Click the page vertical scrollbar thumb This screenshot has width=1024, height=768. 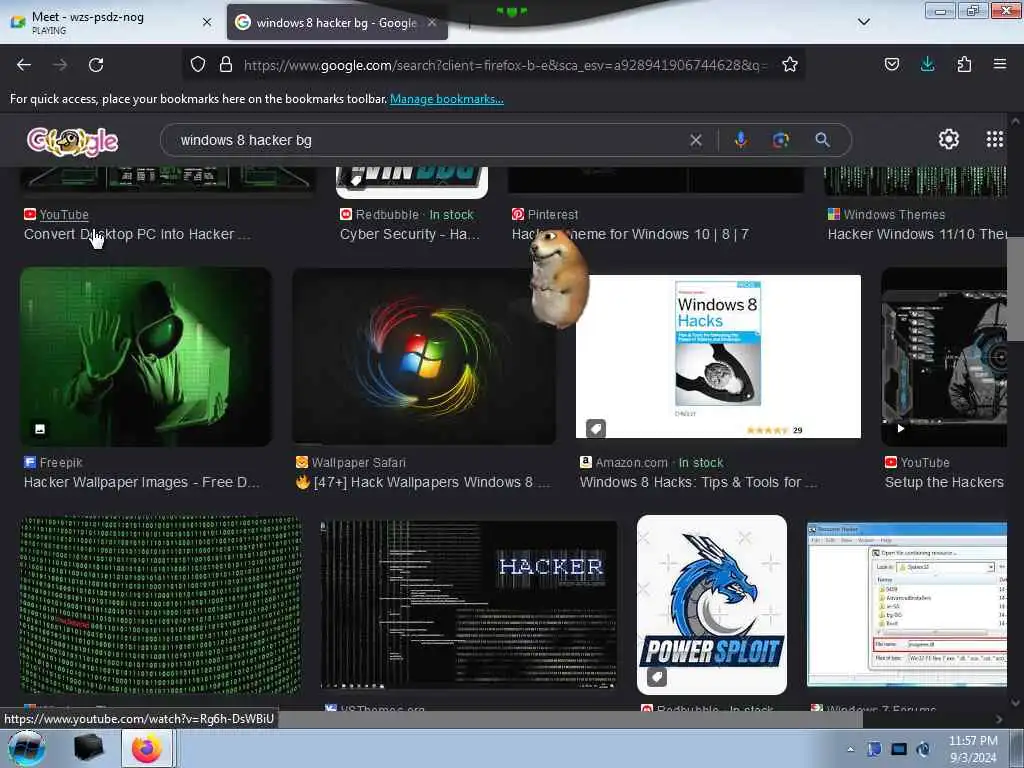click(1015, 289)
